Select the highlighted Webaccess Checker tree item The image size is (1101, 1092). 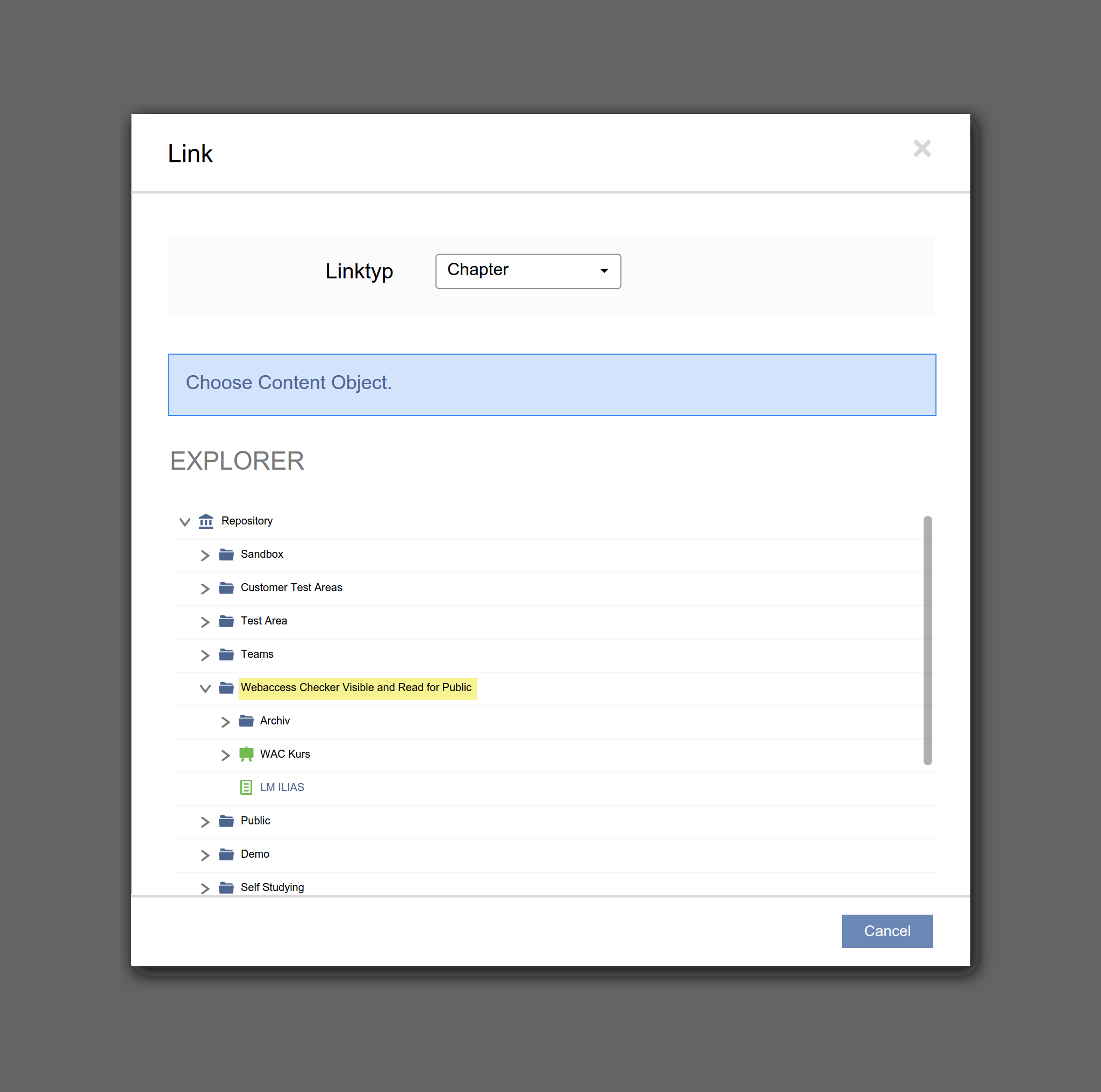tap(356, 687)
